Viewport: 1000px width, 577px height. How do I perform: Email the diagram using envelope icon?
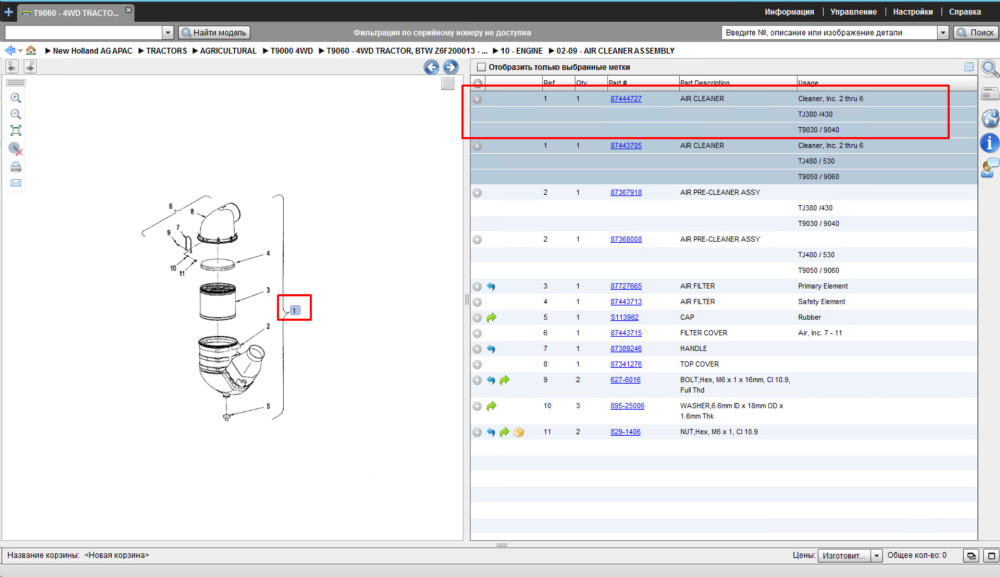[x=15, y=183]
